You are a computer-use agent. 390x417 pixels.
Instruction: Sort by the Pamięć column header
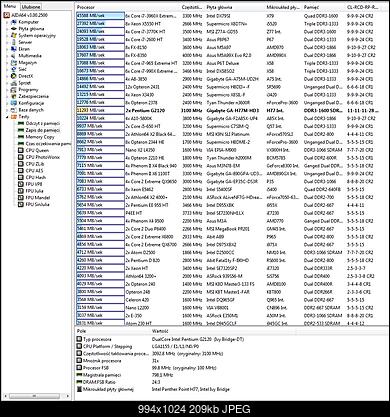point(323,7)
